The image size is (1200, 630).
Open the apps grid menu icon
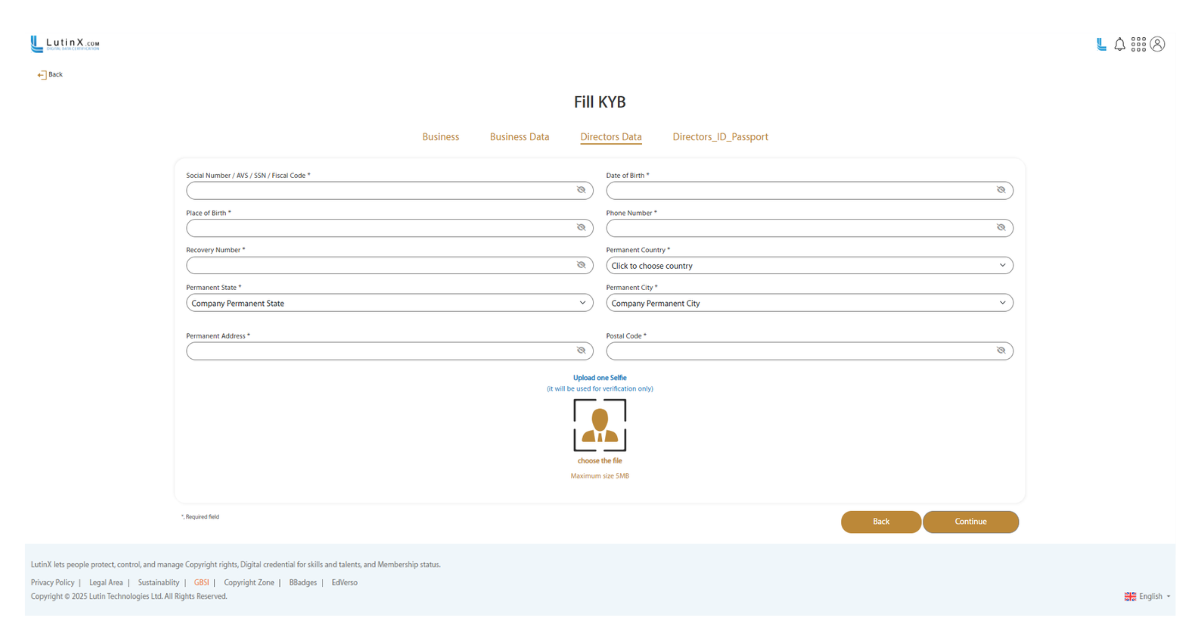pyautogui.click(x=1138, y=44)
